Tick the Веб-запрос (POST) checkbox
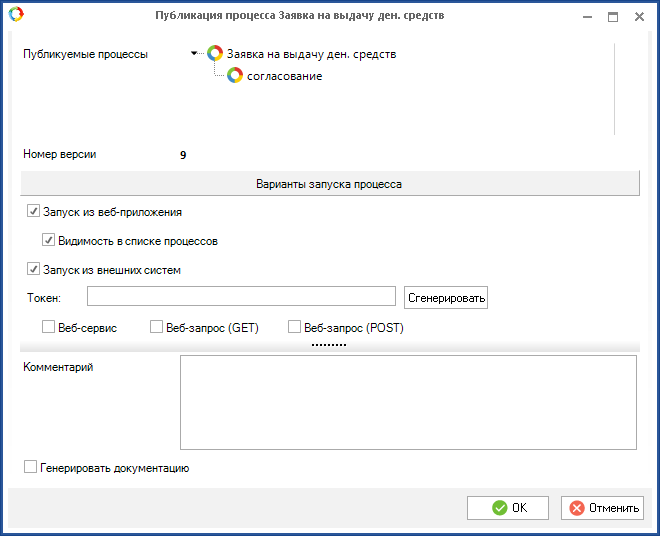This screenshot has width=660, height=536. (x=294, y=327)
